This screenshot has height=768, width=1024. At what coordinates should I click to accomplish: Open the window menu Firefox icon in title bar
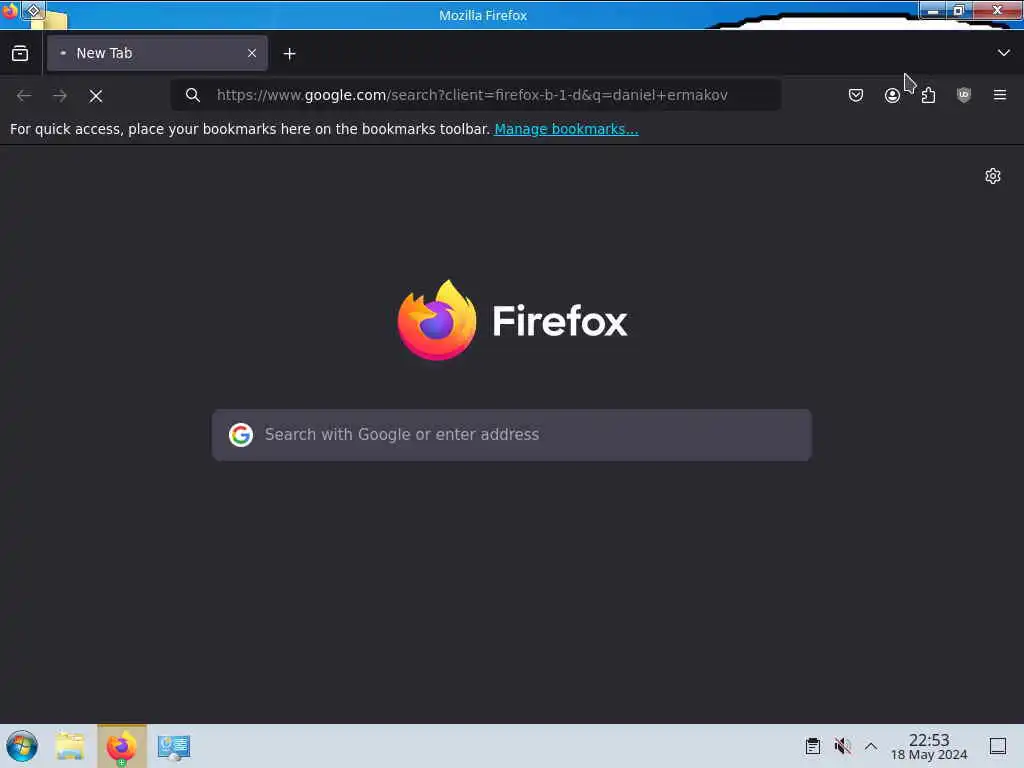[x=10, y=11]
